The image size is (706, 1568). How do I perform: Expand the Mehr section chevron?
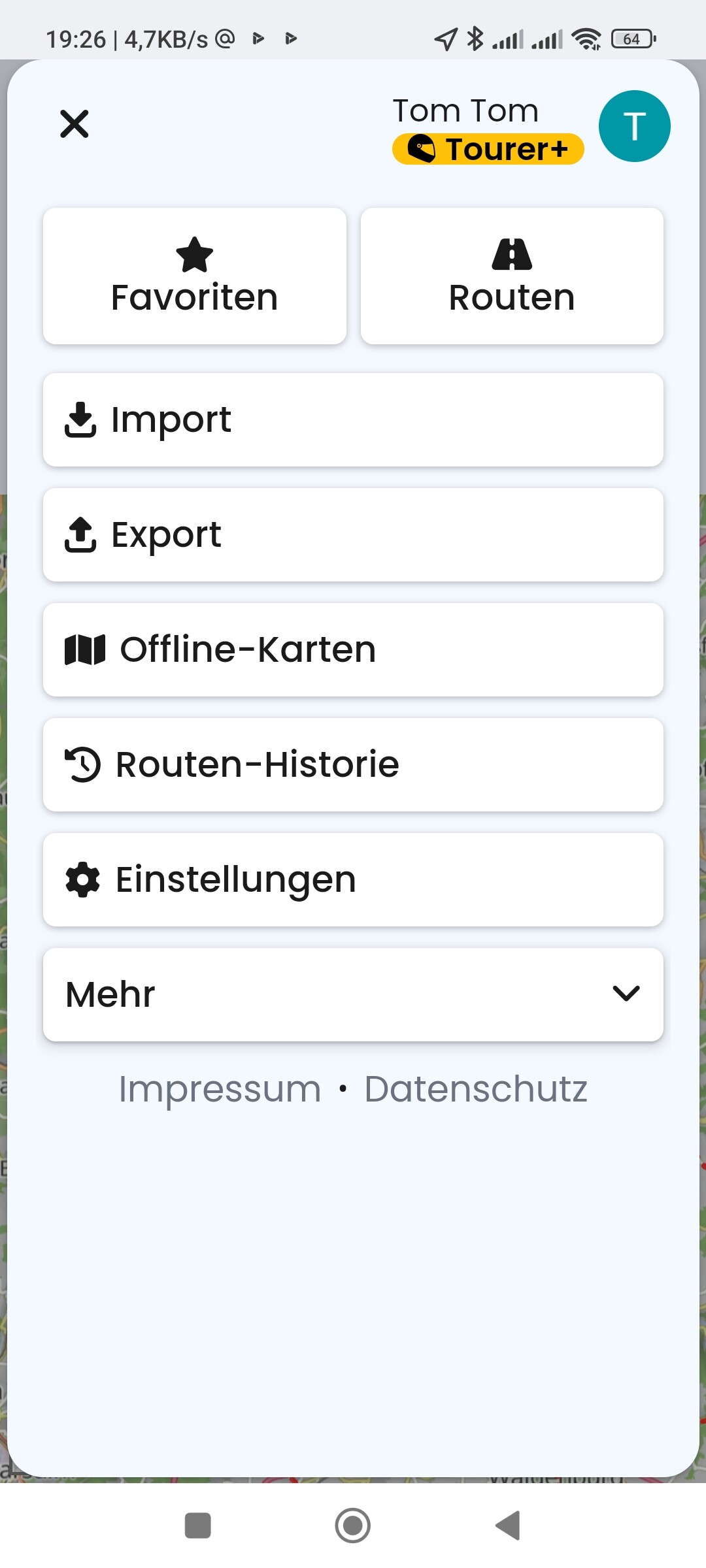pyautogui.click(x=626, y=994)
